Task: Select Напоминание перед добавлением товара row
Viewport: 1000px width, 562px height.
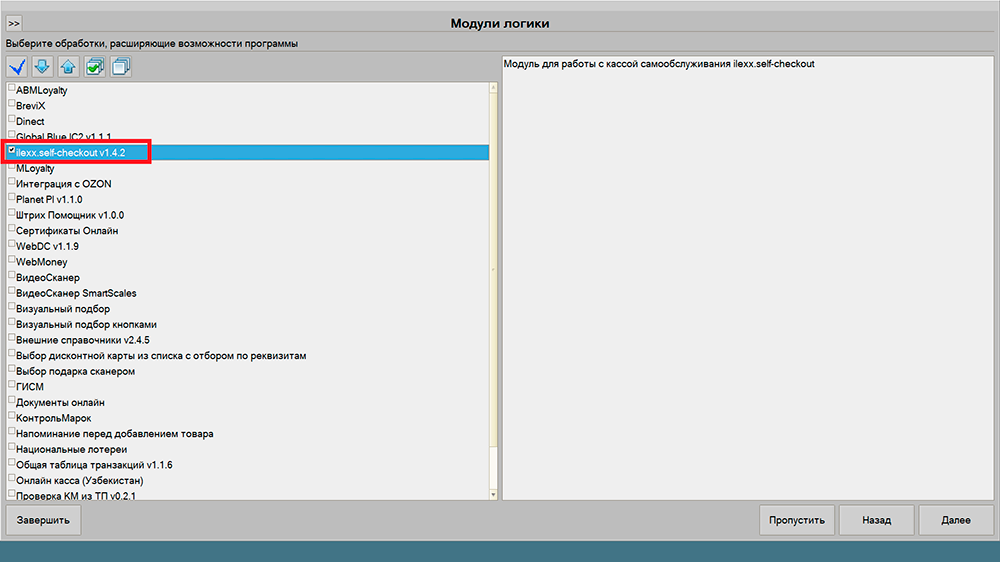Action: click(x=248, y=434)
